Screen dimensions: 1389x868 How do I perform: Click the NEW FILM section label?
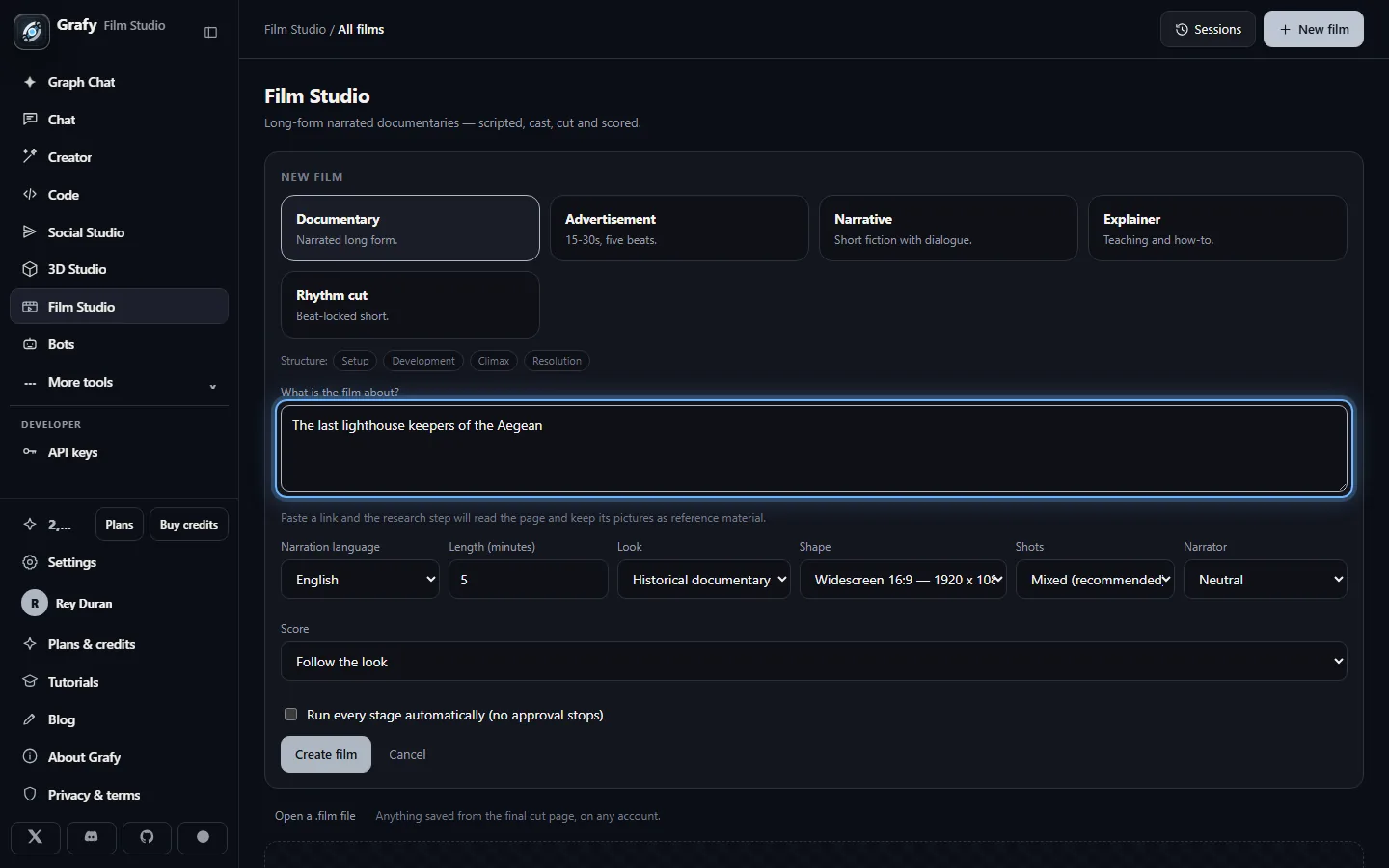pos(312,177)
